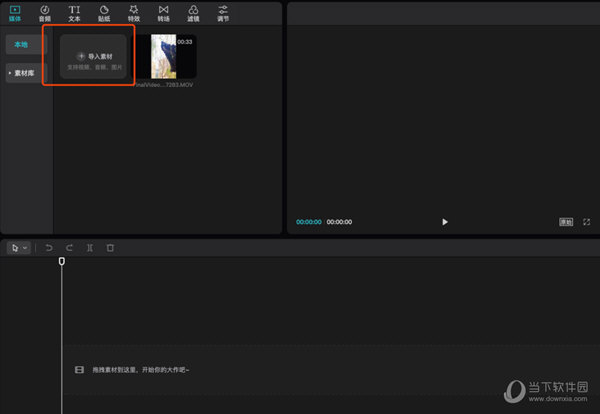
Task: Click the 原始 aspect ratio button
Action: point(566,222)
